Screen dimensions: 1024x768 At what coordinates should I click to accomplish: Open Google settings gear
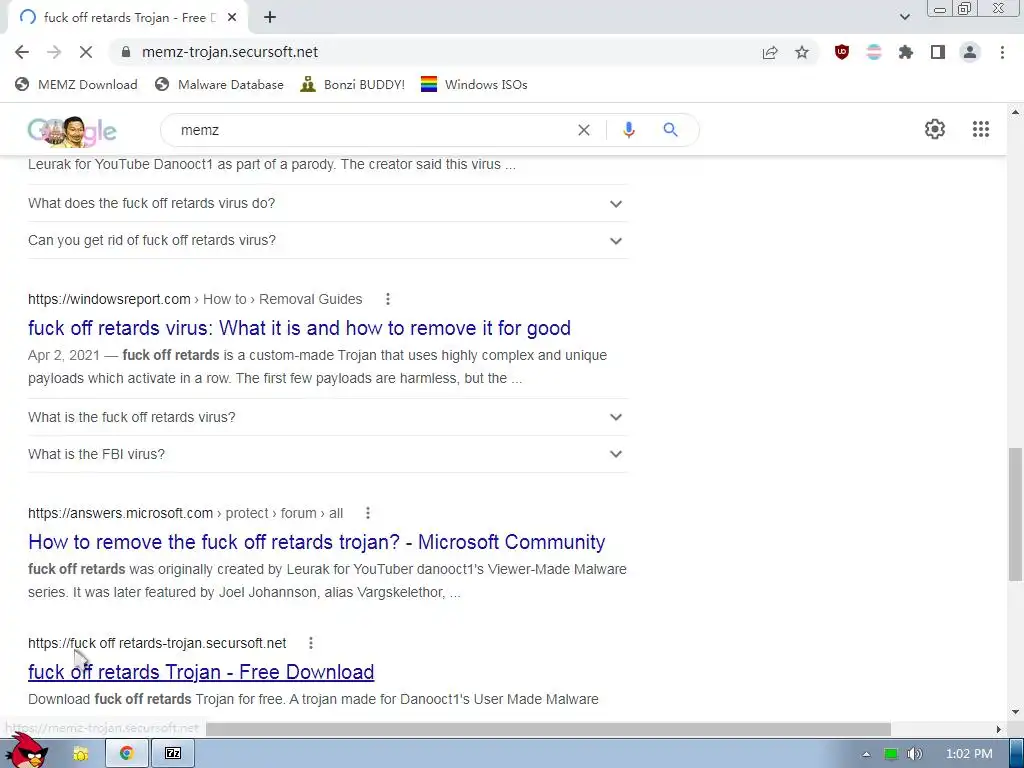coord(935,129)
